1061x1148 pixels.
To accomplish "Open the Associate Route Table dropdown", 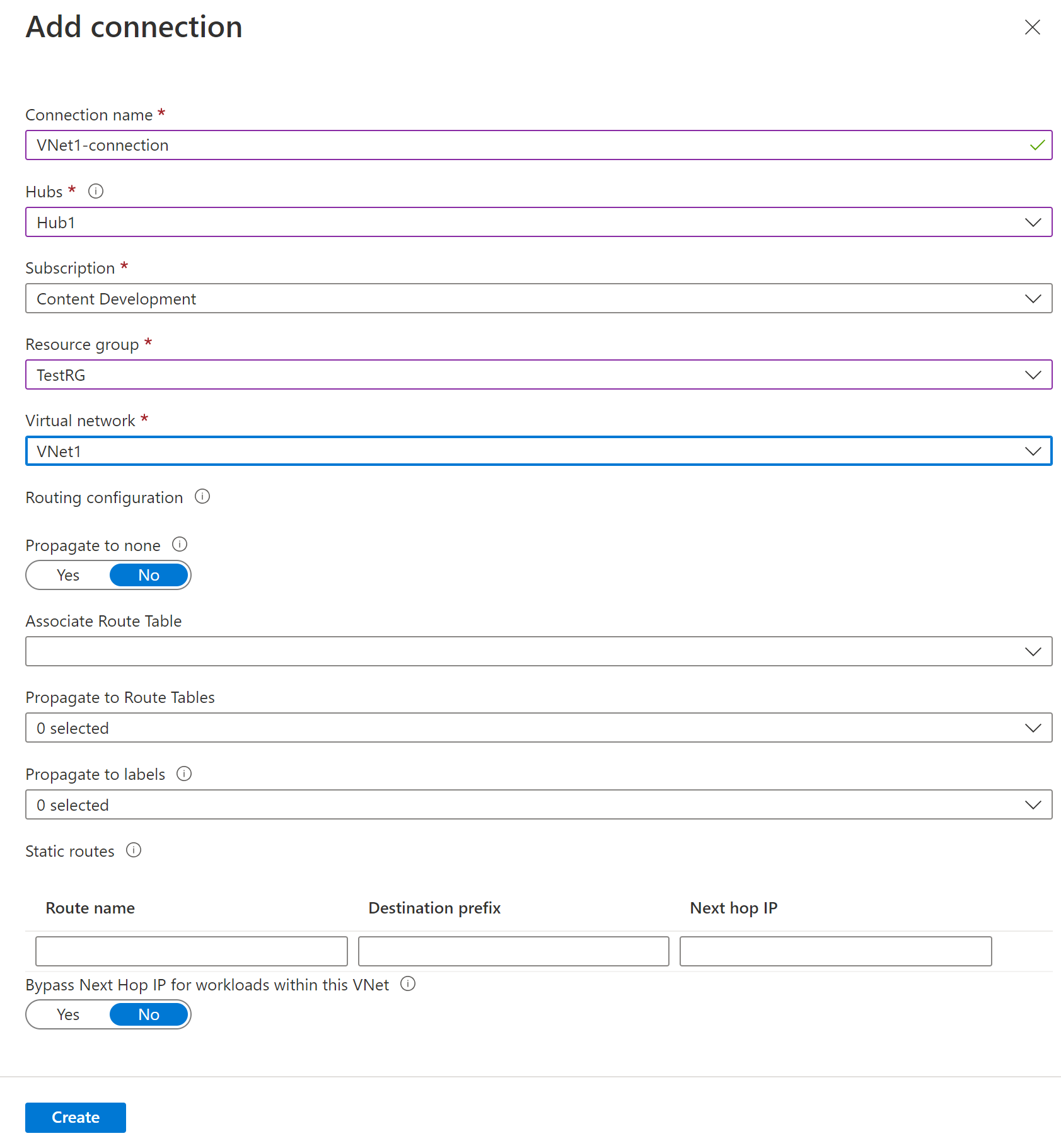I will pos(538,651).
